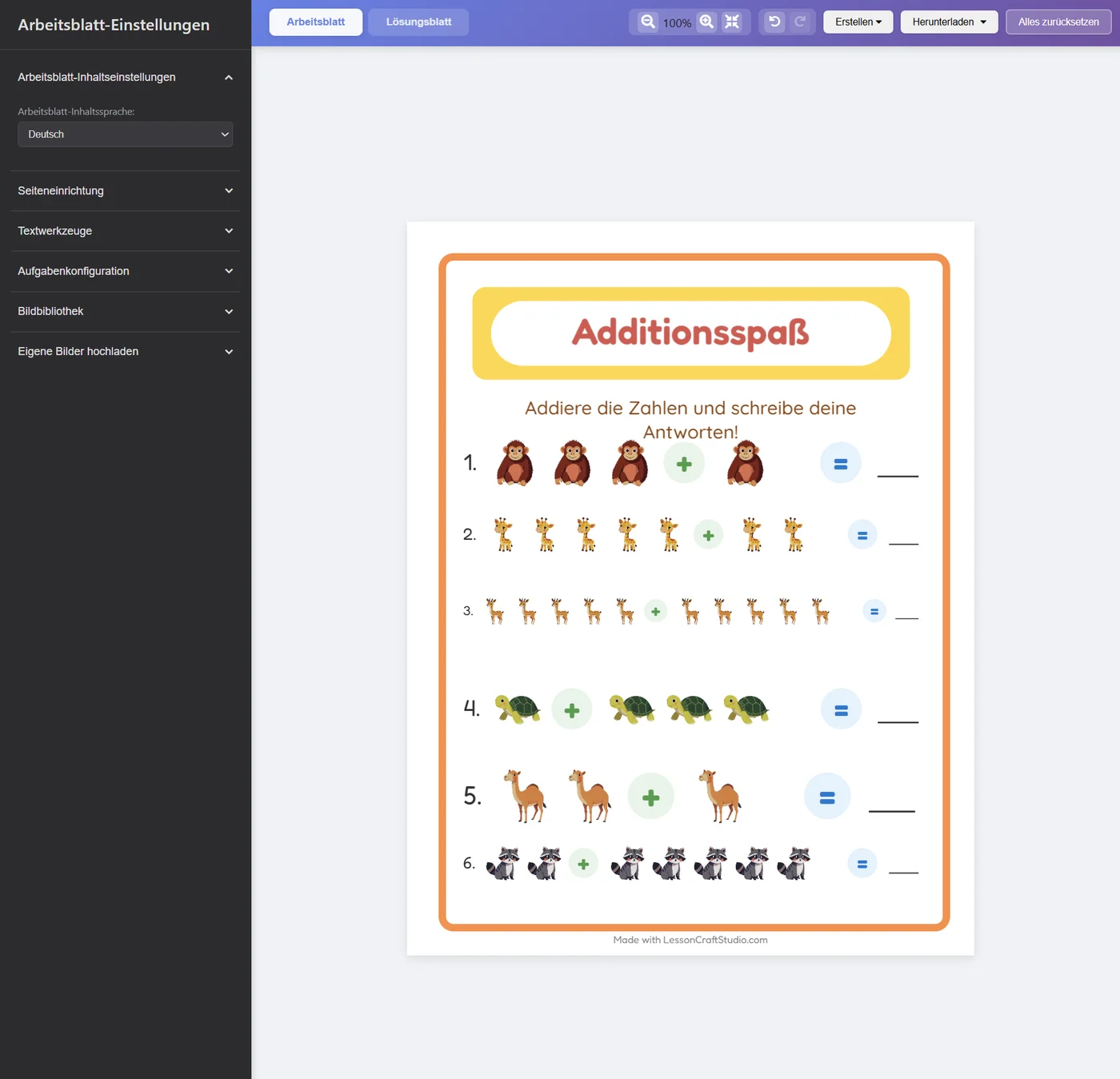The height and width of the screenshot is (1079, 1120).
Task: Click the camel after the plus sign
Action: (x=720, y=796)
